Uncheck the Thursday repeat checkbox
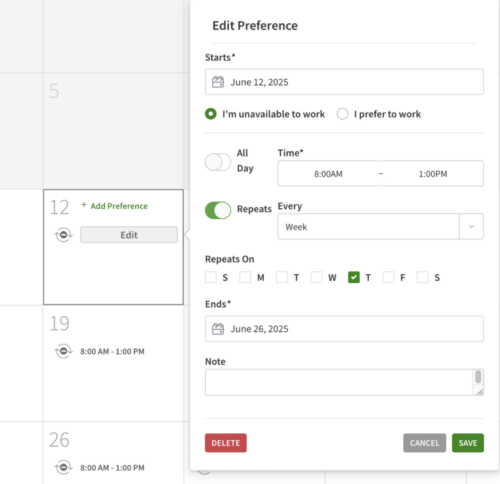The width and height of the screenshot is (500, 484). pos(354,277)
